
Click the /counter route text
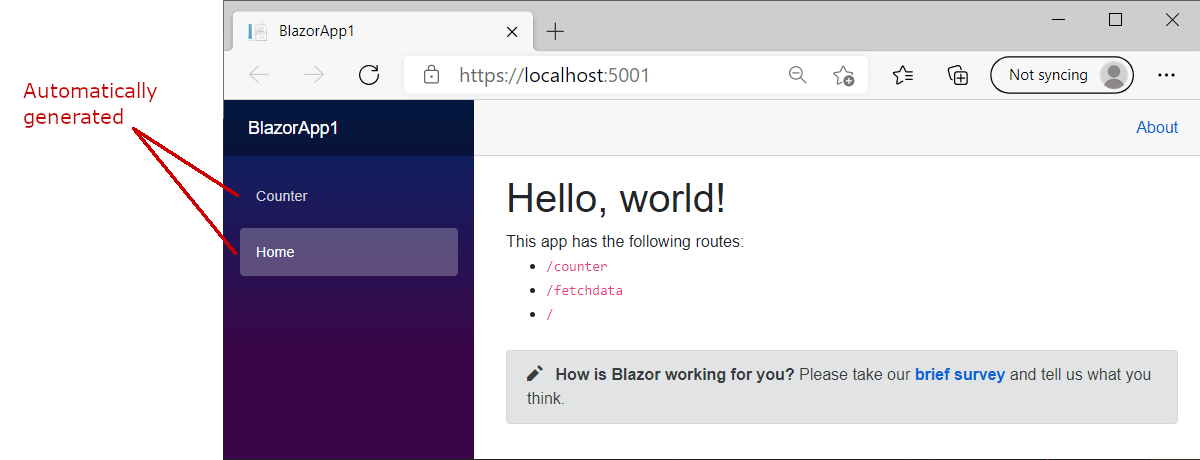[x=577, y=267]
